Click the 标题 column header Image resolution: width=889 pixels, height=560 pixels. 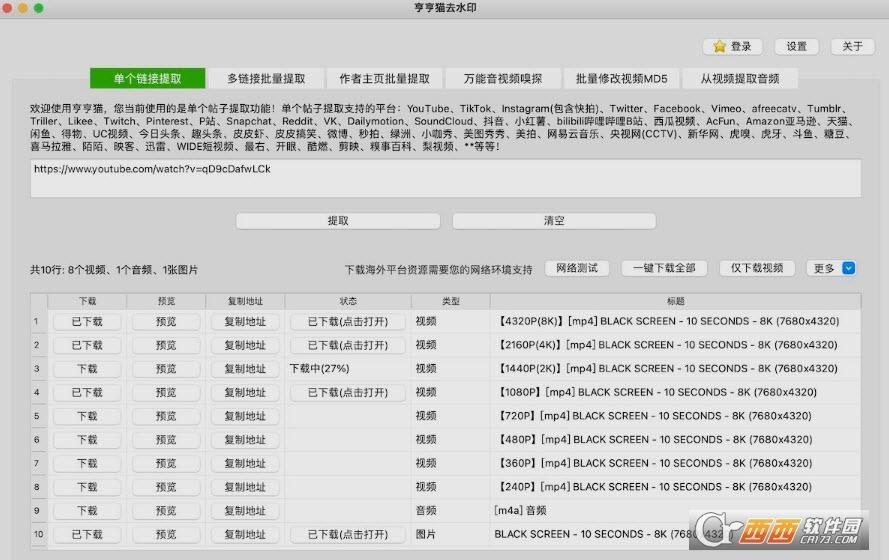click(x=675, y=301)
